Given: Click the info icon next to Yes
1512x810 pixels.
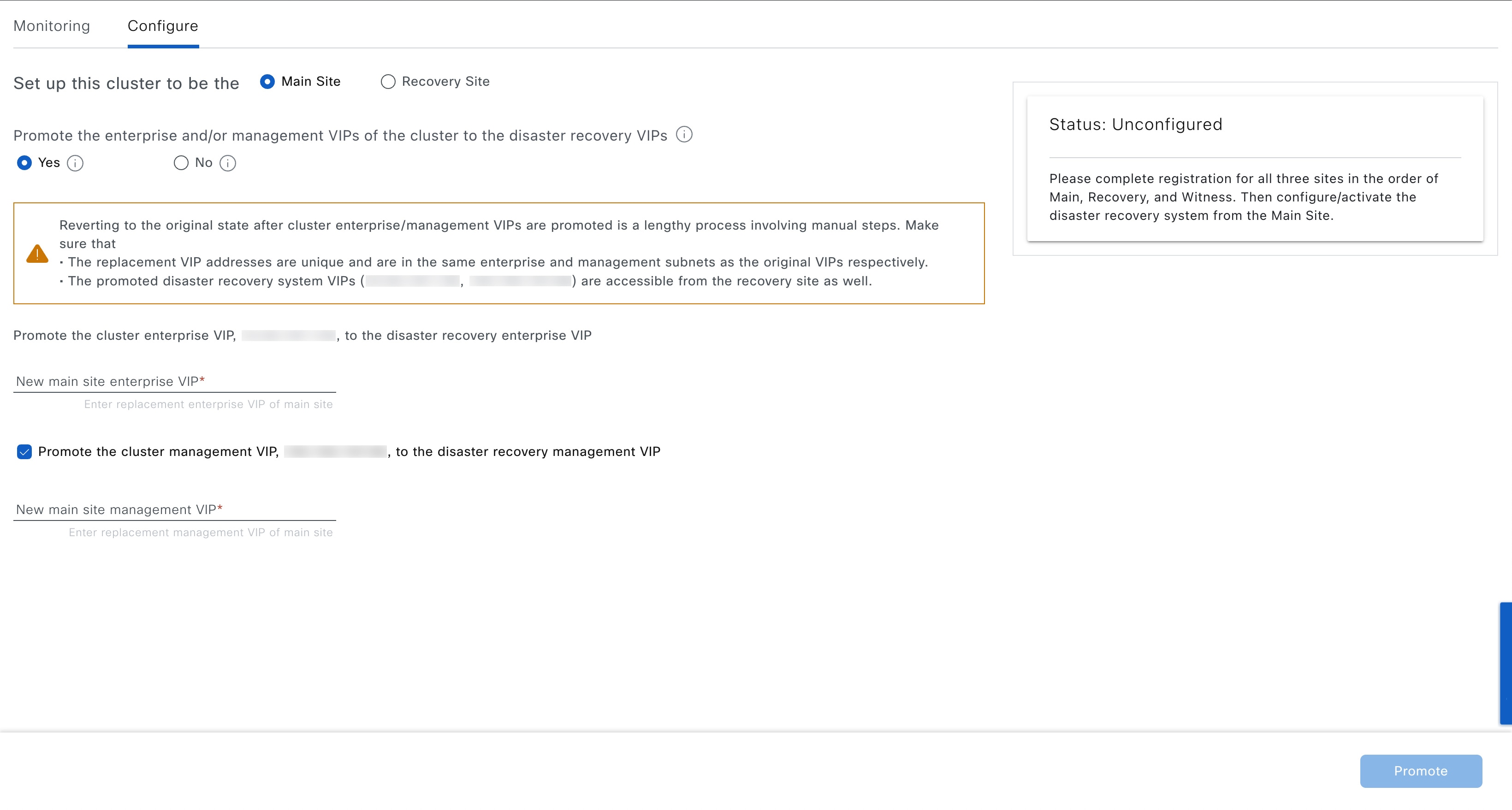Looking at the screenshot, I should pos(75,163).
